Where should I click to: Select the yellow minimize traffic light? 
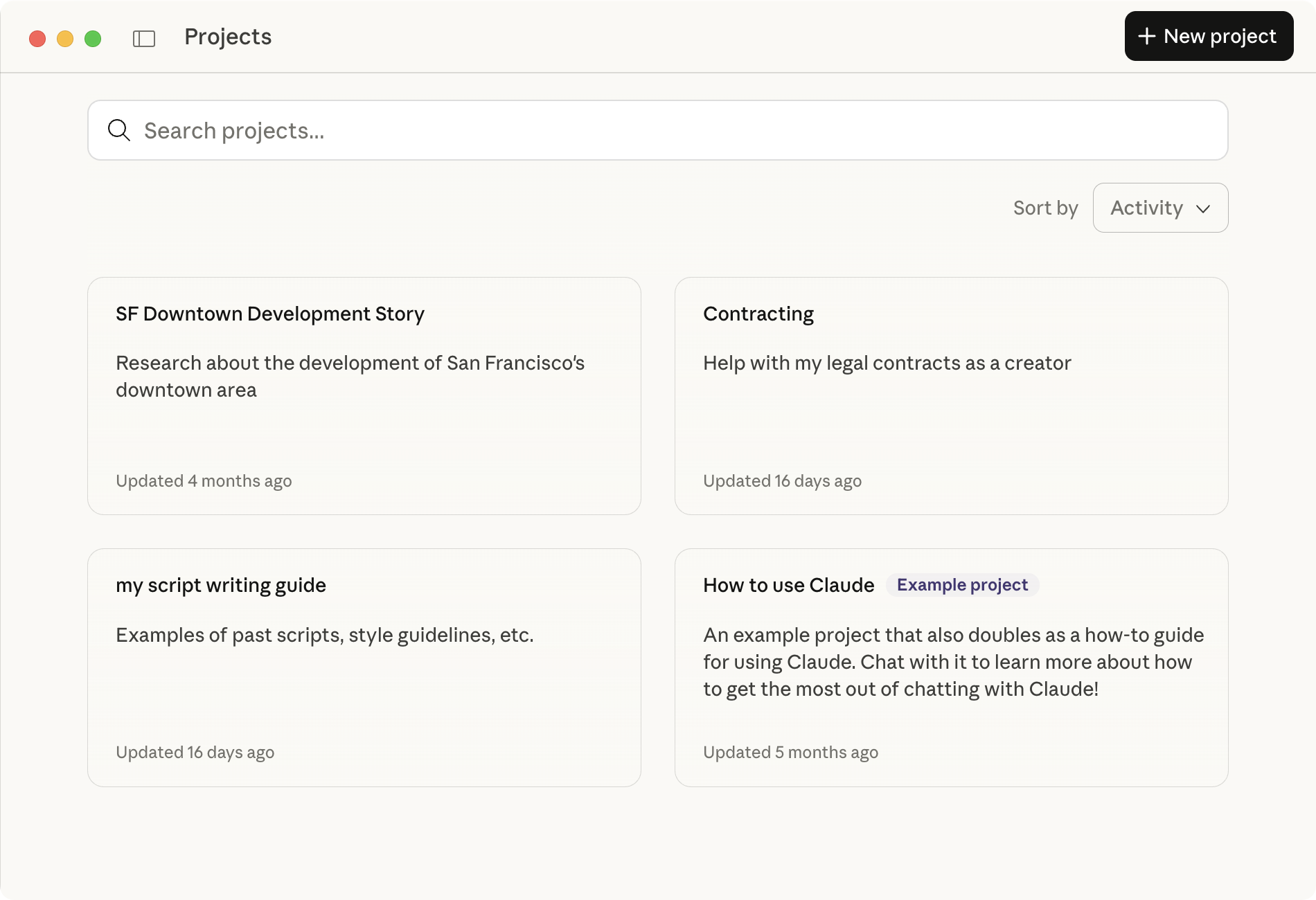point(66,39)
